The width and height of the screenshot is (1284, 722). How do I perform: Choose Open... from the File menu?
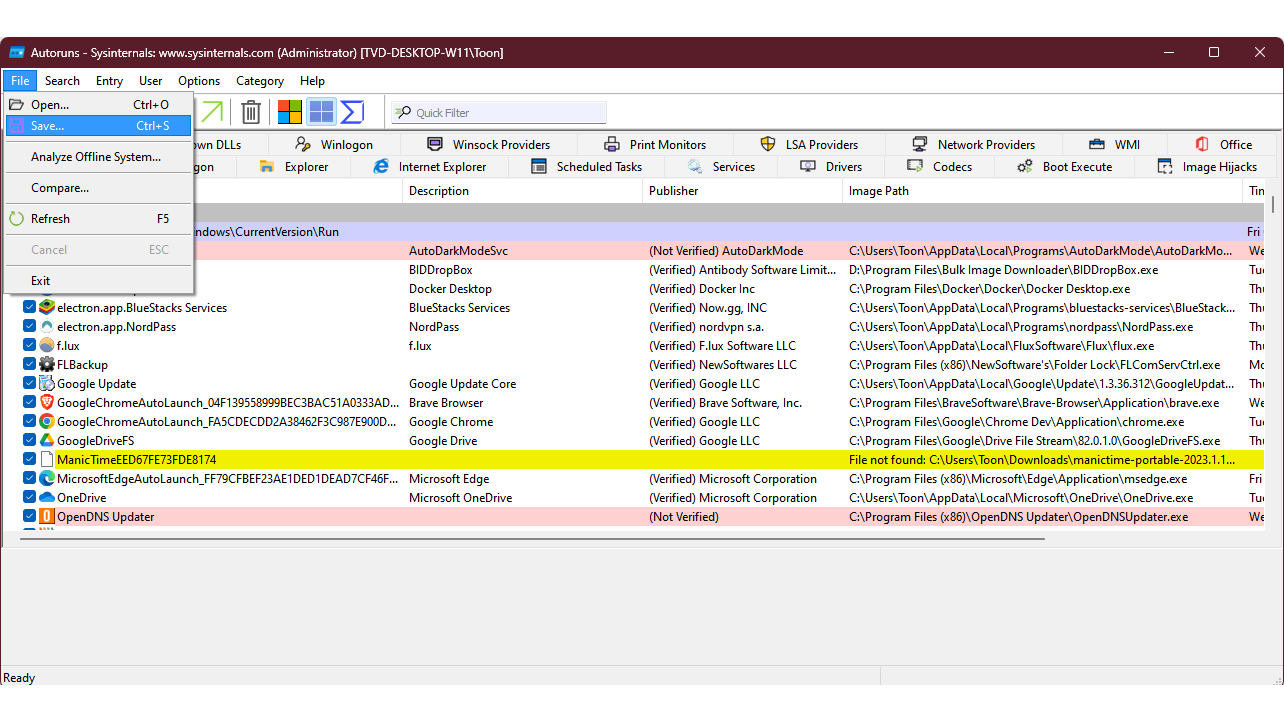click(x=98, y=105)
